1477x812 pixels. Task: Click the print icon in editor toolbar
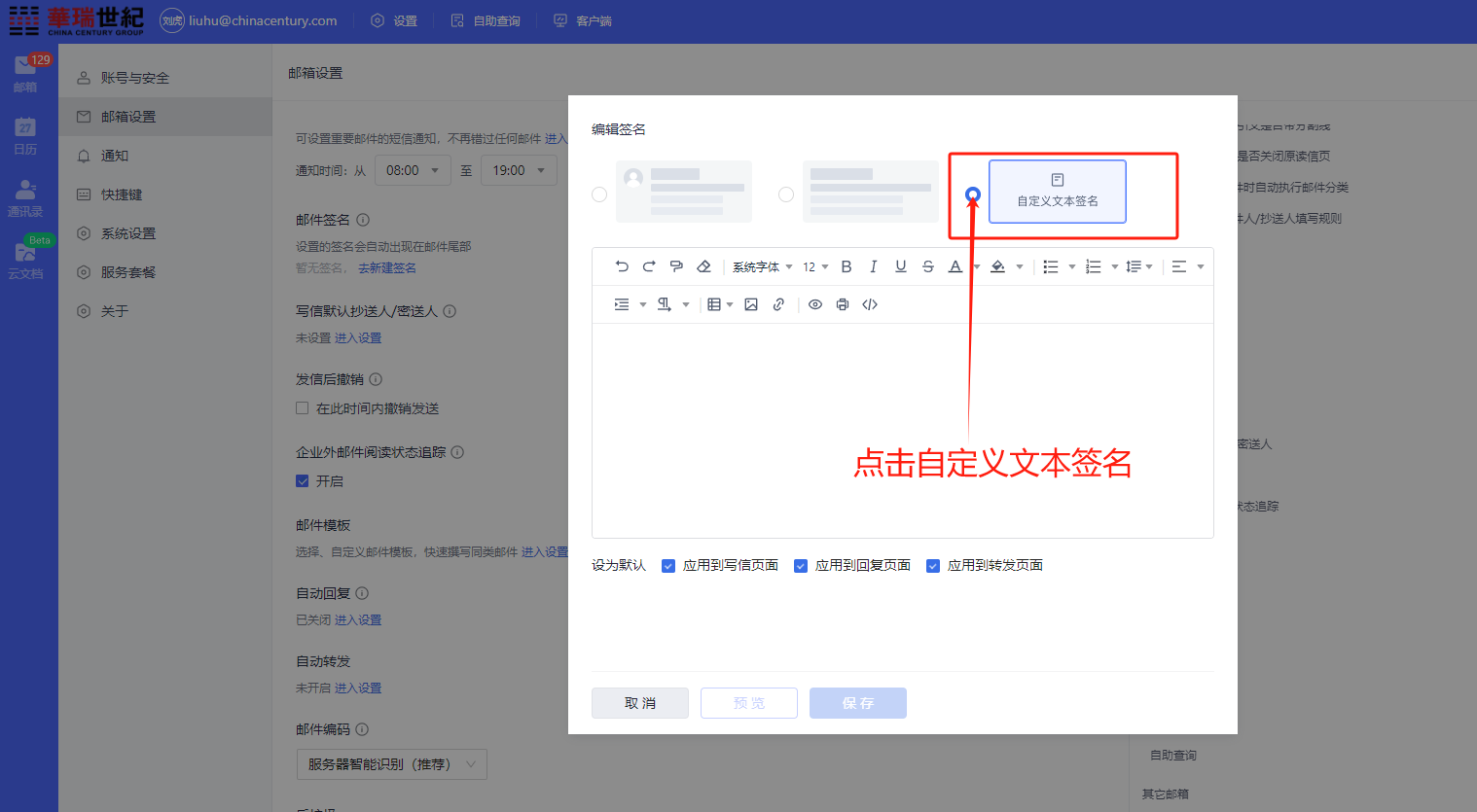[843, 304]
